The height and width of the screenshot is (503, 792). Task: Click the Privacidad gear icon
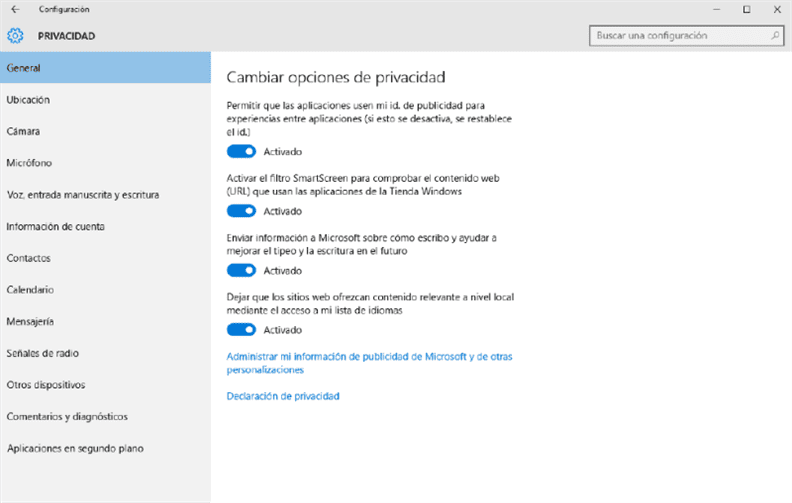point(15,36)
